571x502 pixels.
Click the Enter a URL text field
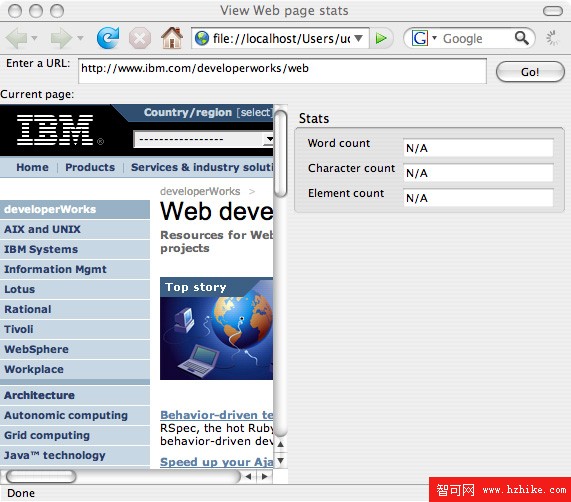tap(282, 71)
